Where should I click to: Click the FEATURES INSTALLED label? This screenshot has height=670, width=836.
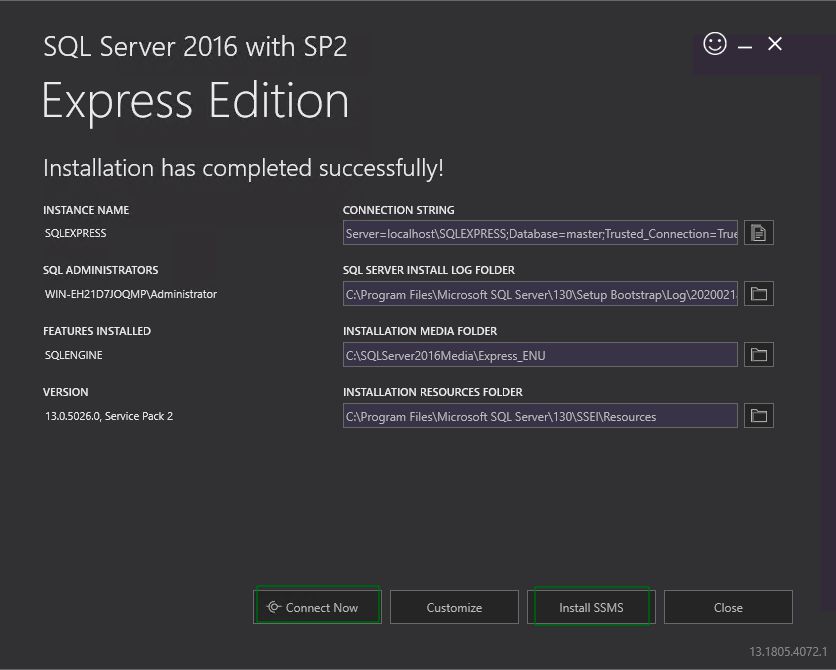coord(97,331)
